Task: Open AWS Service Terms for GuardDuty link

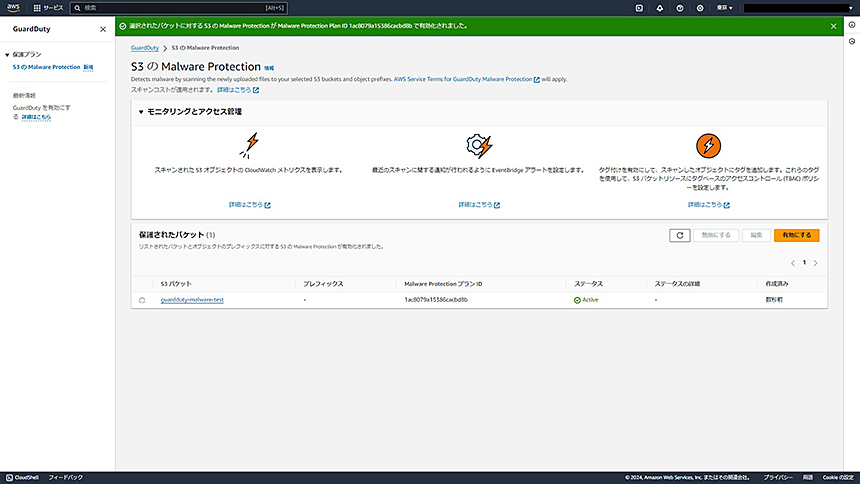Action: 466,79
